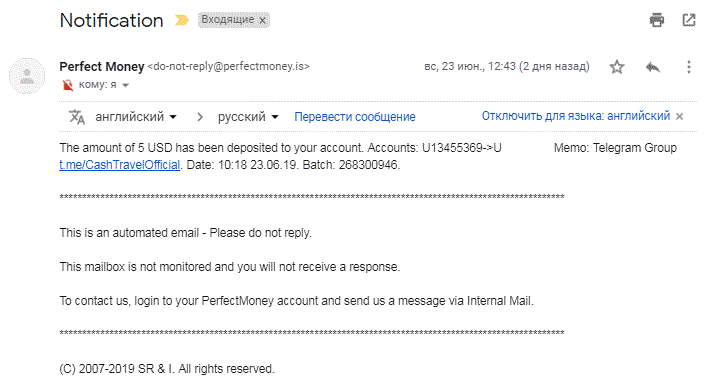Screen dimensions: 710x390
Task: Click the red crossed-out encryption icon
Action: click(x=67, y=85)
